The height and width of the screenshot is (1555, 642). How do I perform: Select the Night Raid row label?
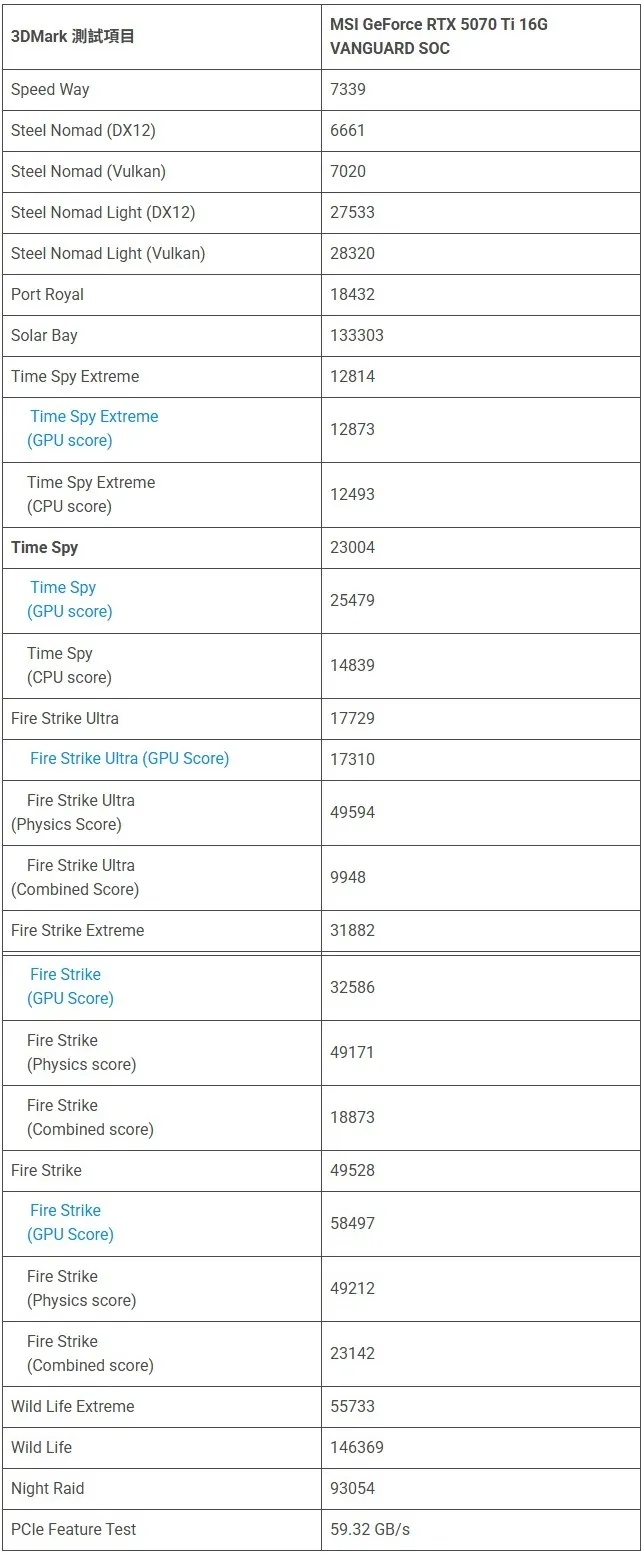coord(48,1489)
